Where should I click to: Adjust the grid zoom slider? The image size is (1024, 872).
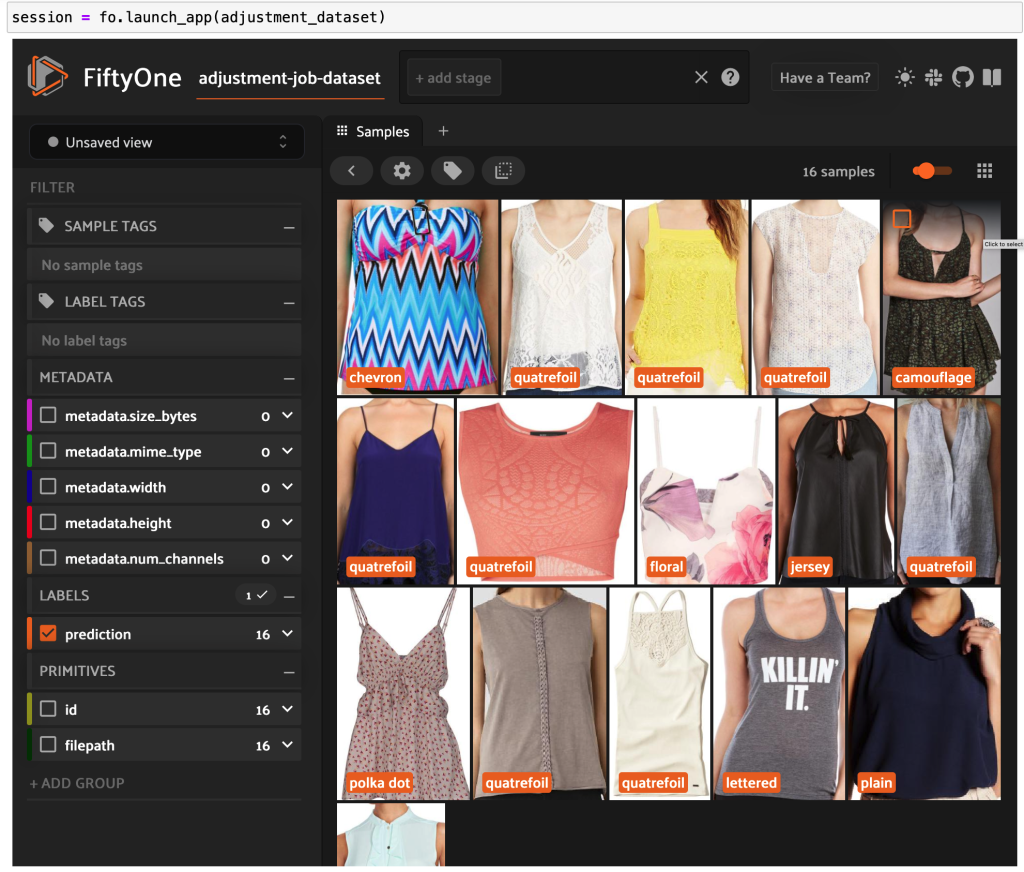[x=926, y=171]
